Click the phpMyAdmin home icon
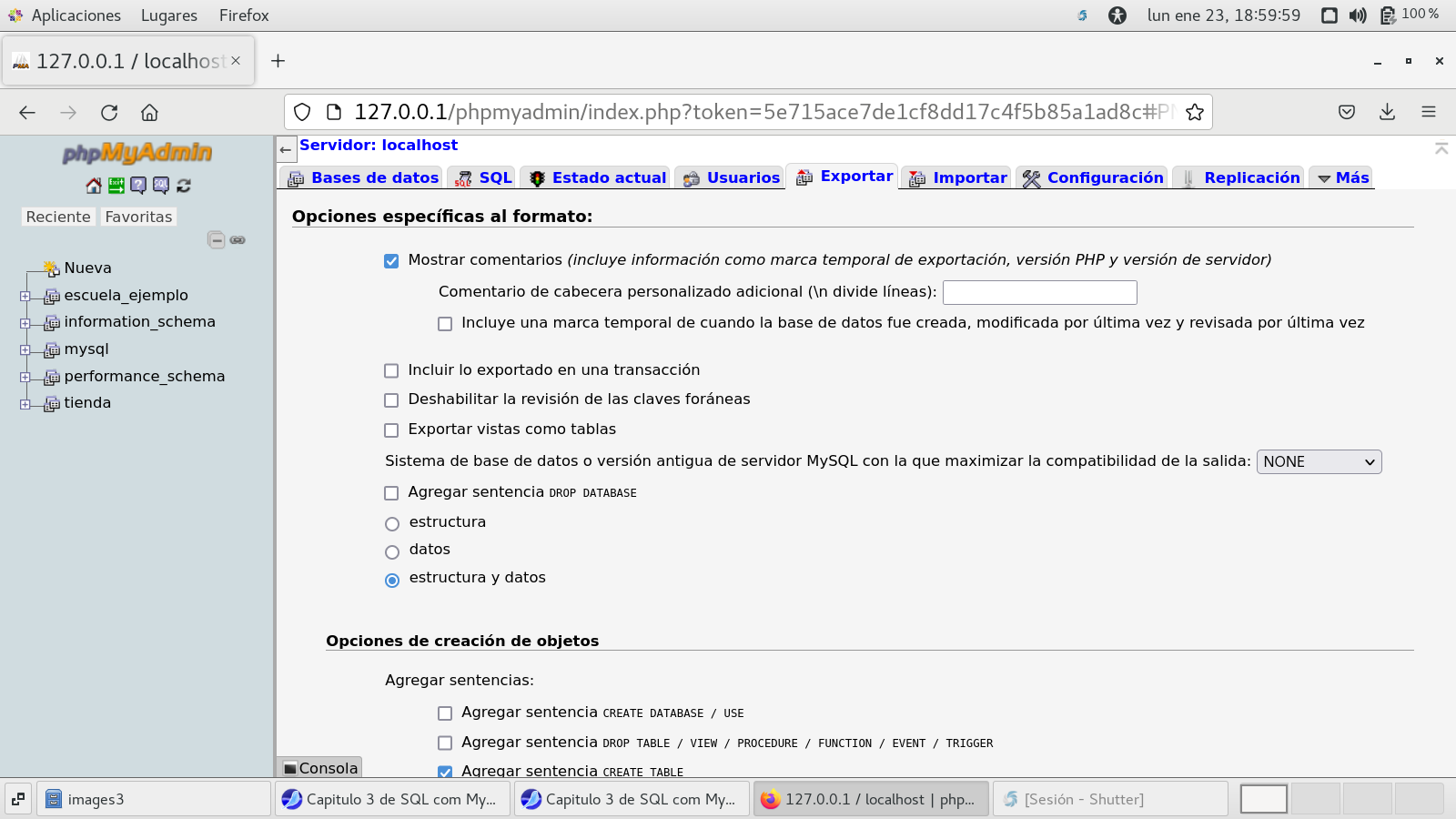 click(x=94, y=186)
